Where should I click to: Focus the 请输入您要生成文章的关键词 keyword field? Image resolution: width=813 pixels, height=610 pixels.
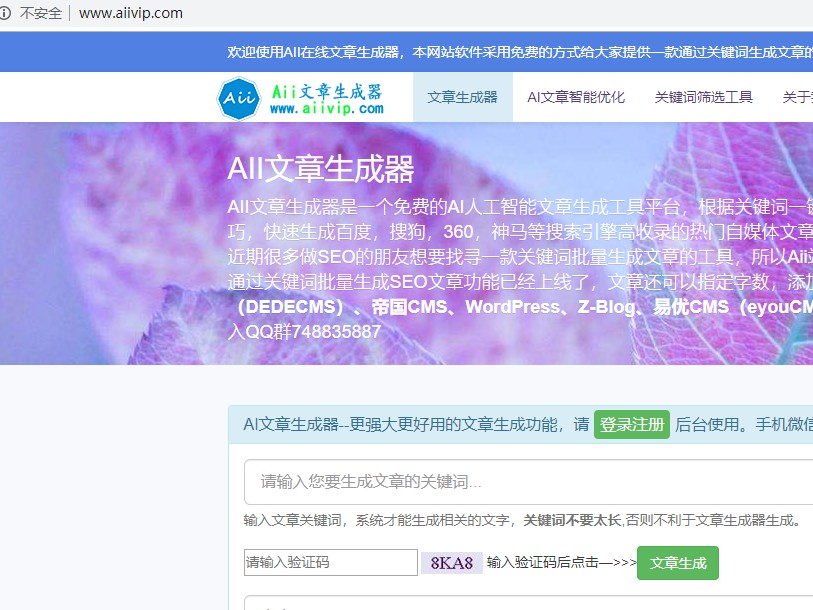(x=528, y=482)
